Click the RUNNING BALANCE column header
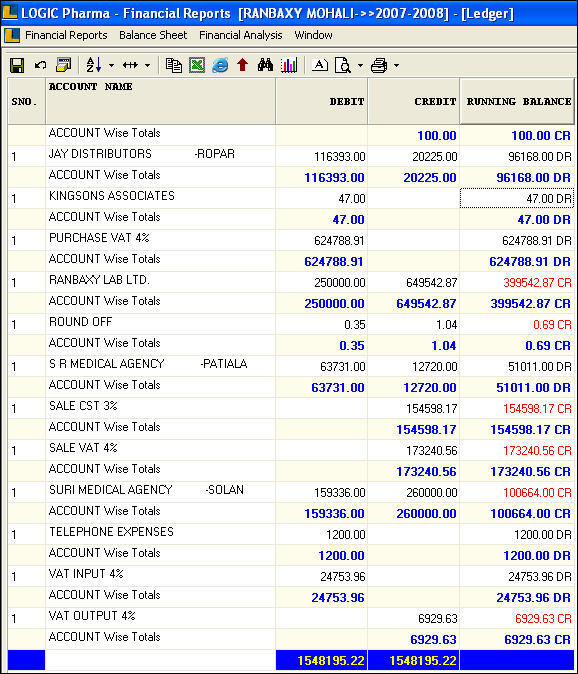Screen dimensions: 578x674 click(517, 101)
